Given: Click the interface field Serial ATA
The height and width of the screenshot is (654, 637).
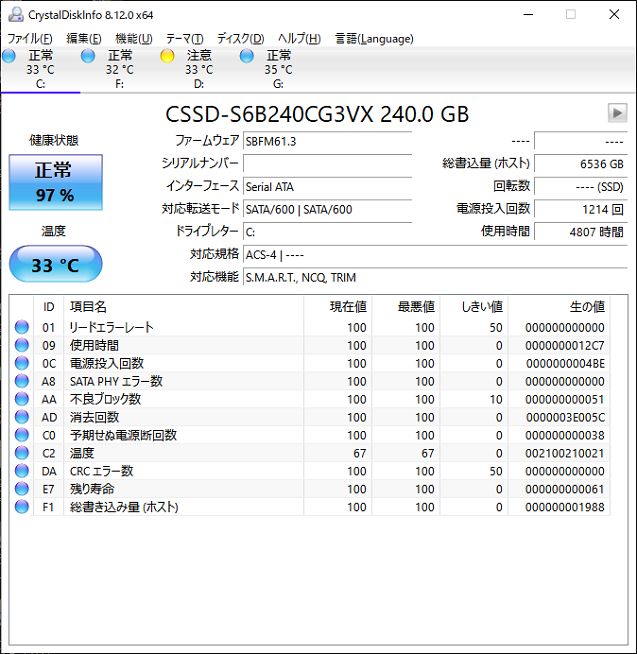Looking at the screenshot, I should pyautogui.click(x=327, y=186).
